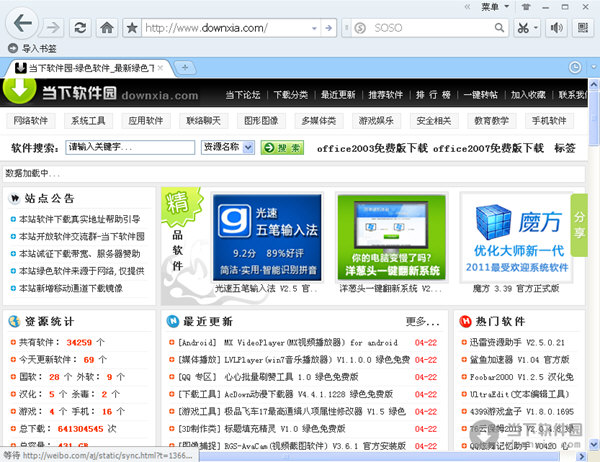The width and height of the screenshot is (600, 462).
Task: Select the 多媒体类 category tab
Action: pos(319,121)
